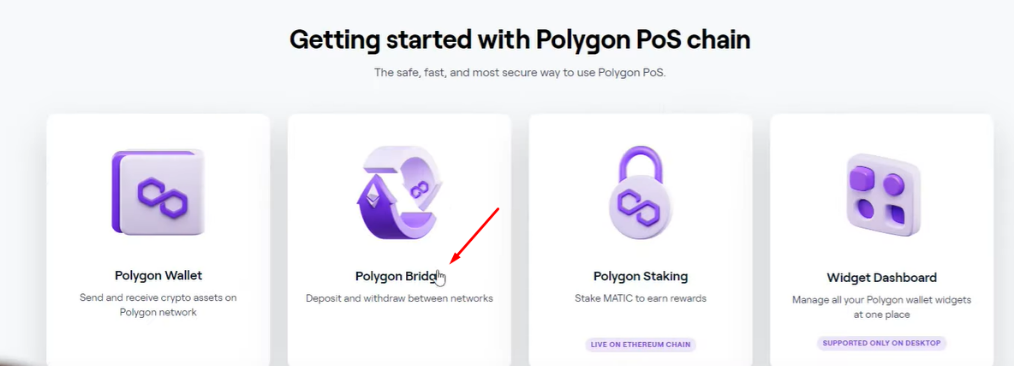Open the Polygon Wallet title link

coord(158,275)
